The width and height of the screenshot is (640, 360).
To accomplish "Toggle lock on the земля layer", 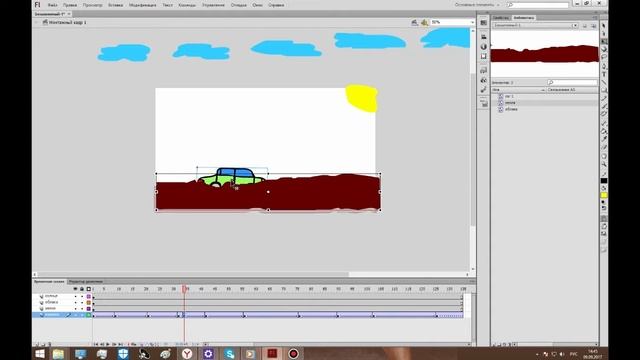I will click(82, 309).
